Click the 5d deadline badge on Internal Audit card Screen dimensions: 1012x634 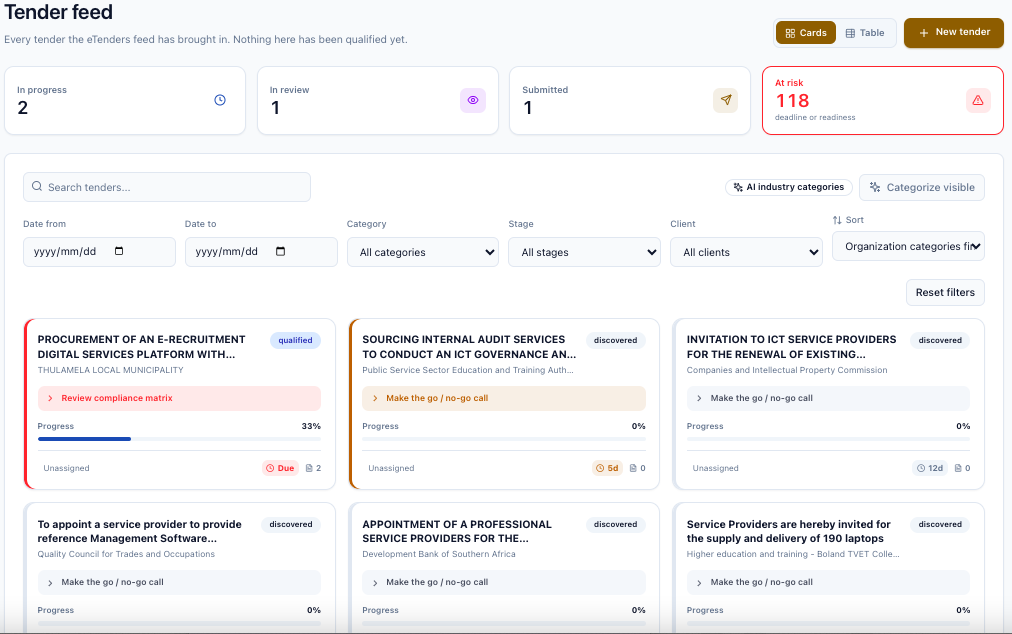[607, 468]
